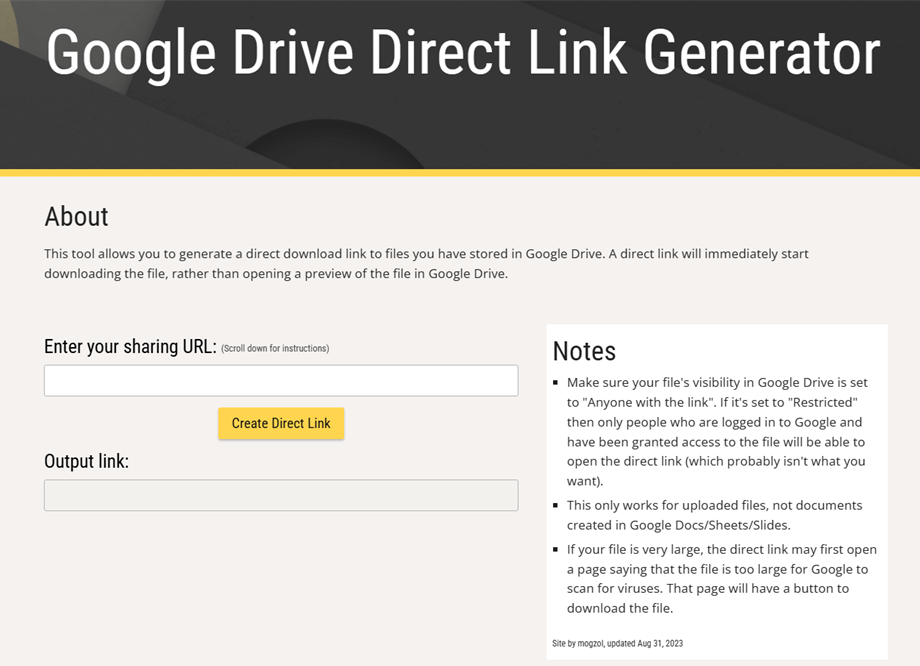The width and height of the screenshot is (920, 666).
Task: Click the 'Output link:' label
Action: 86,461
